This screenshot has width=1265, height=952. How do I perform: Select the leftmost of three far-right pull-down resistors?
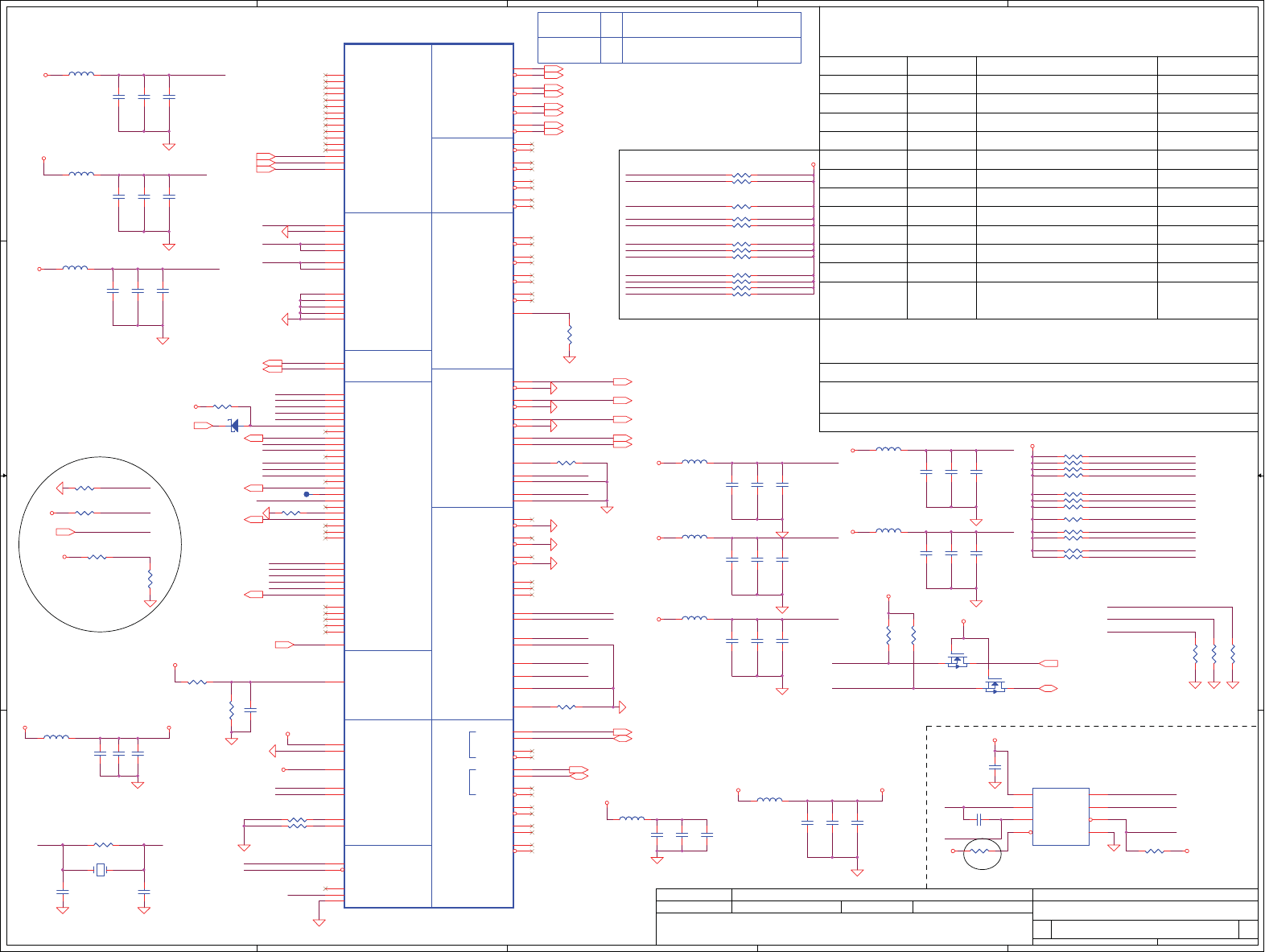coord(1195,653)
